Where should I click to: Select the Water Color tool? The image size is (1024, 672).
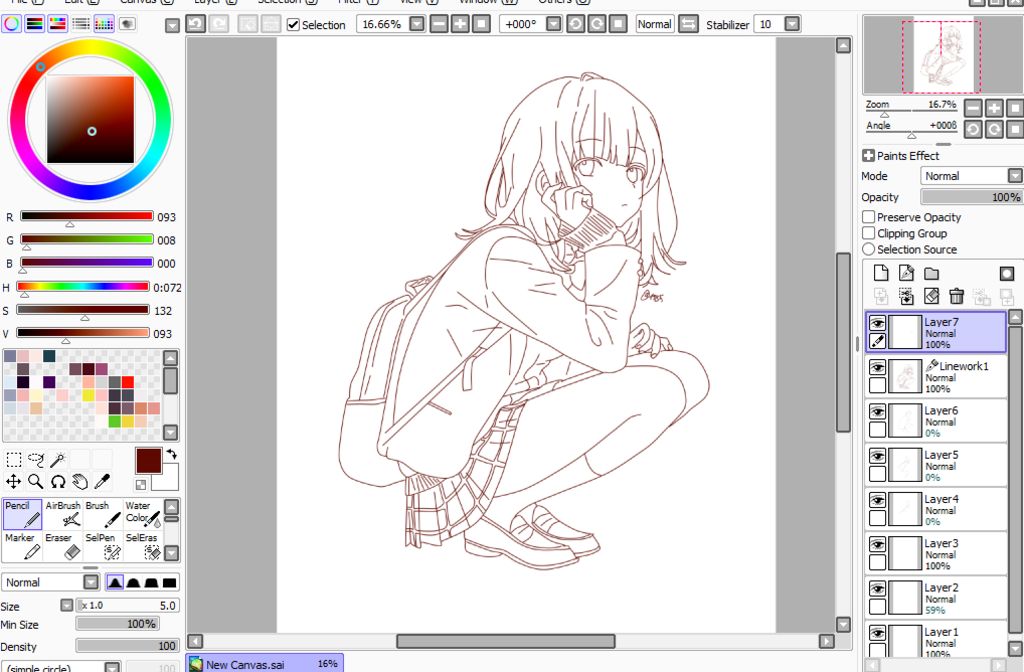point(142,514)
